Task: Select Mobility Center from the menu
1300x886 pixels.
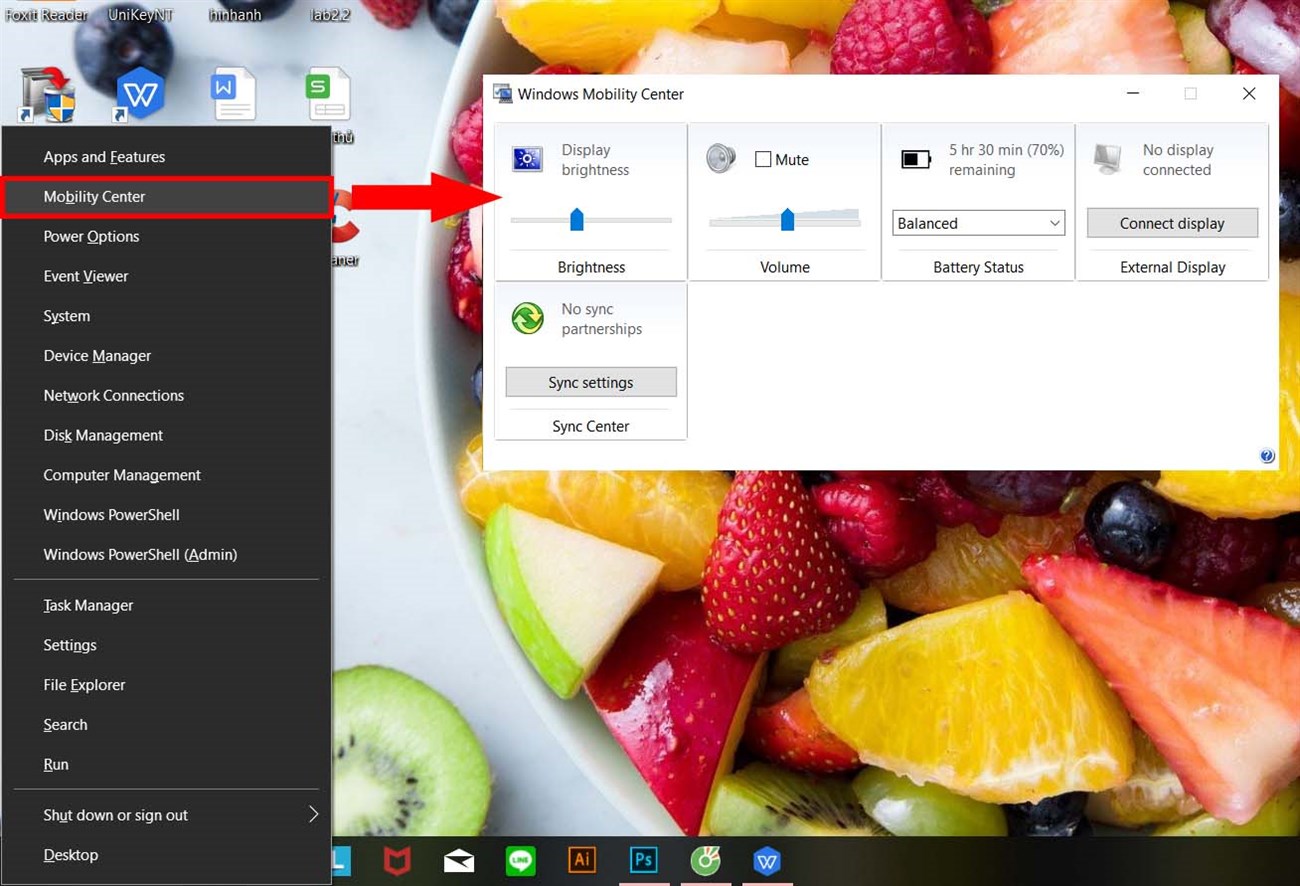Action: click(x=94, y=197)
